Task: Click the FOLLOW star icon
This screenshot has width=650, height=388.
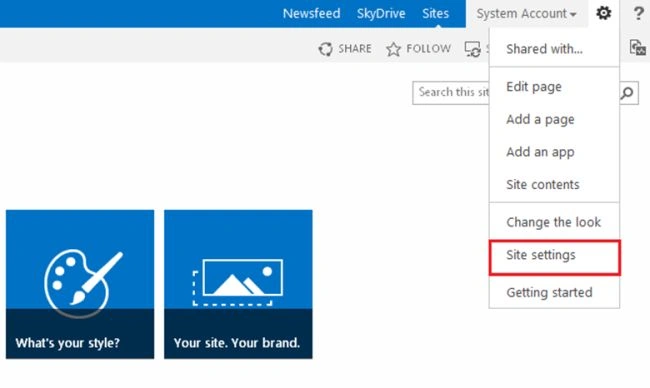Action: pos(393,49)
